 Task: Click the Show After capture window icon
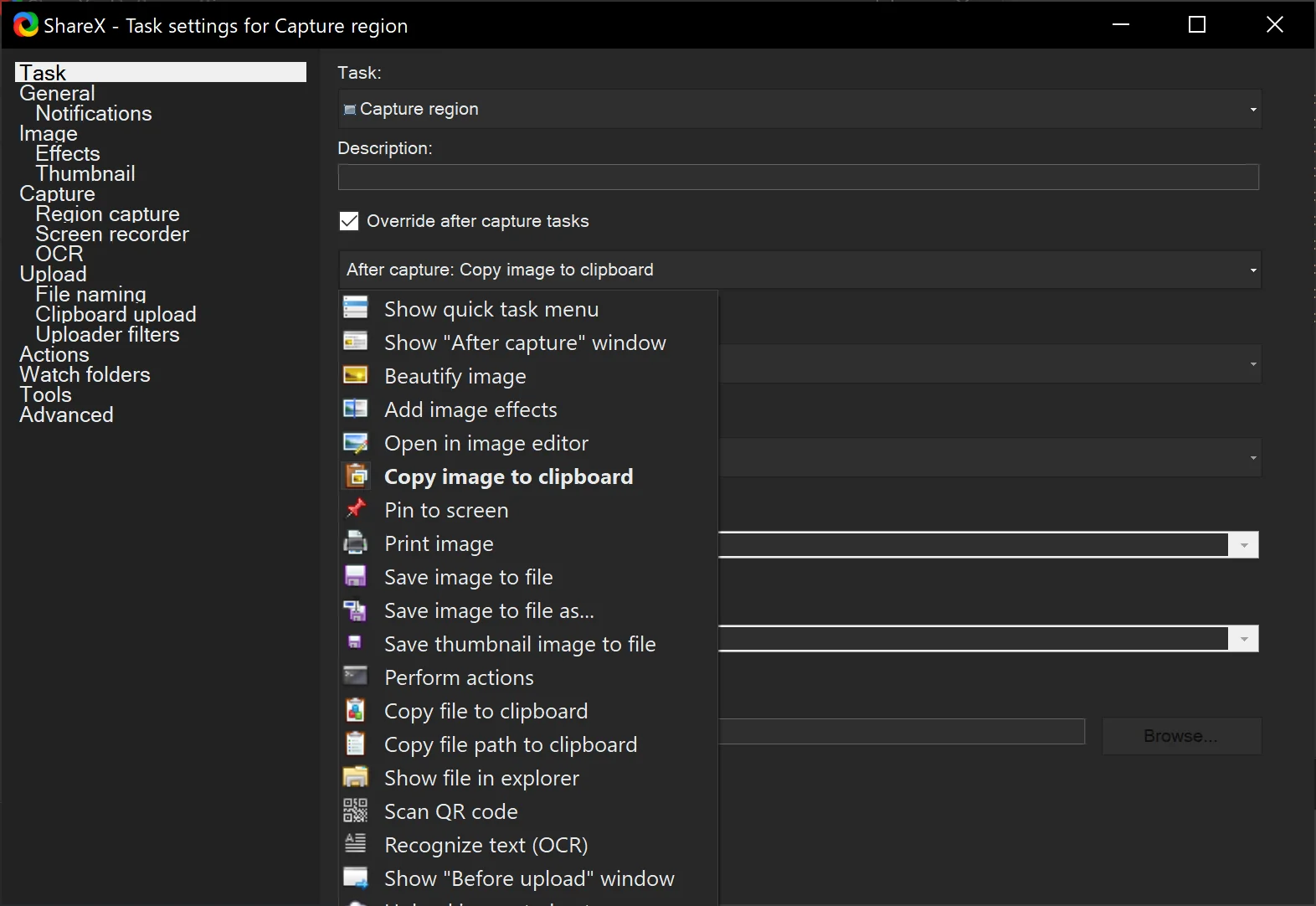(x=356, y=342)
